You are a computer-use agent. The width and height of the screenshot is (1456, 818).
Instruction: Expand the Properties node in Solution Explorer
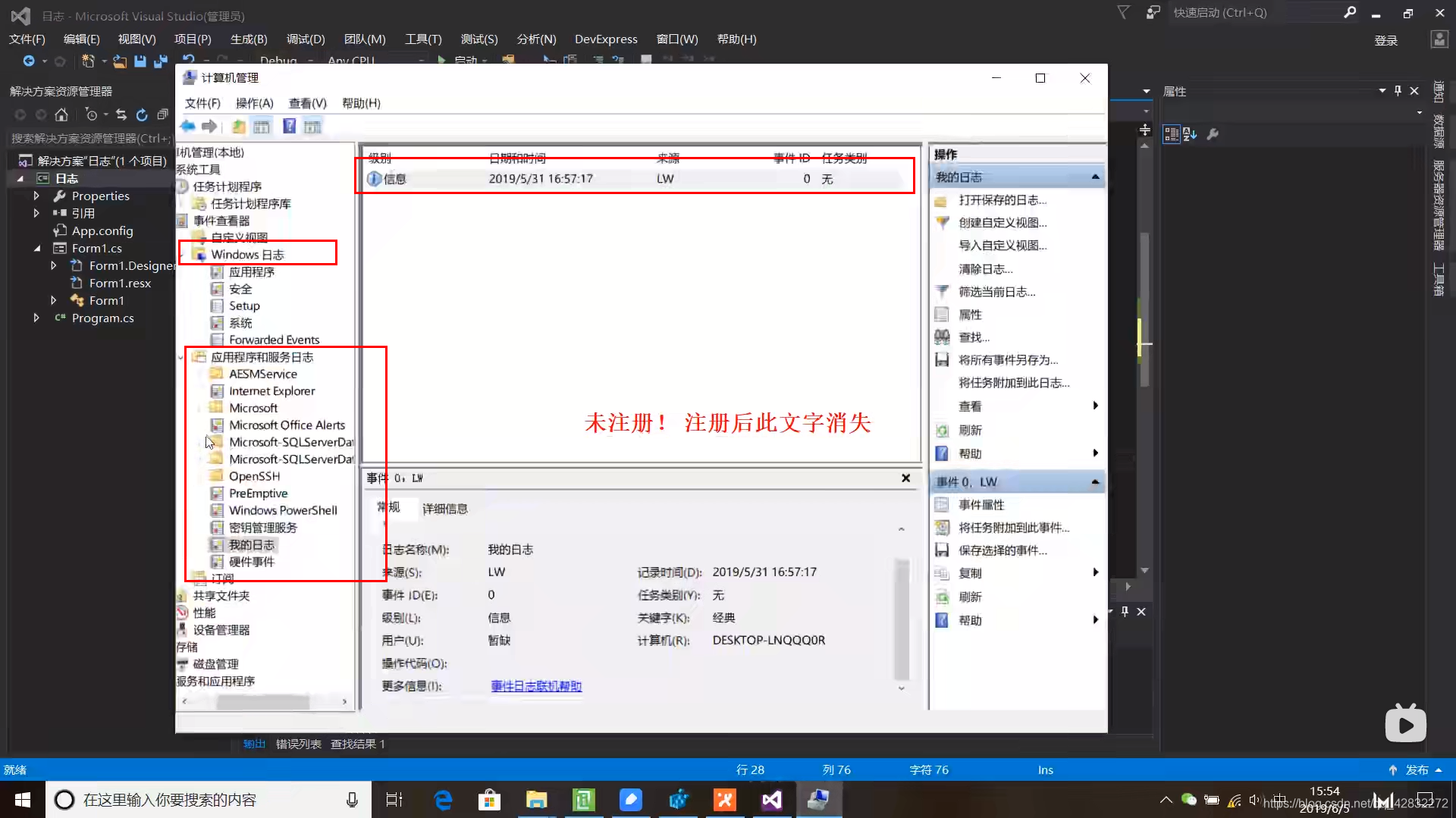click(36, 196)
